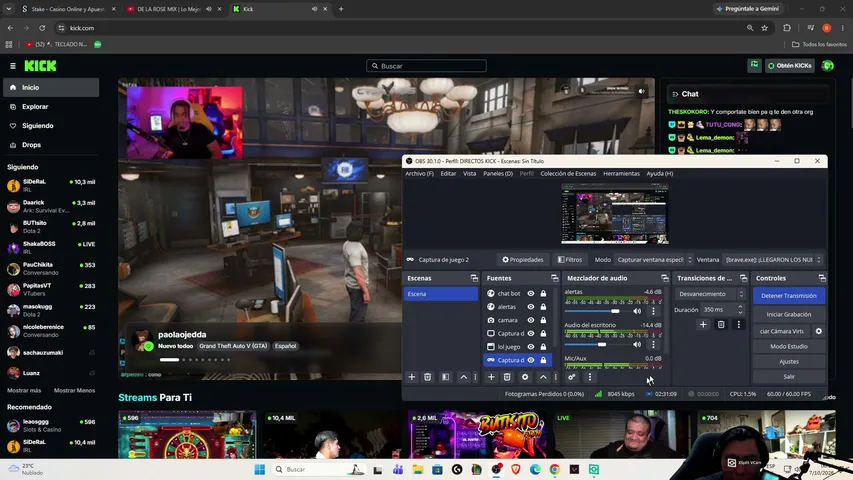
Task: Open the Editar menu in OBS
Action: click(x=448, y=174)
